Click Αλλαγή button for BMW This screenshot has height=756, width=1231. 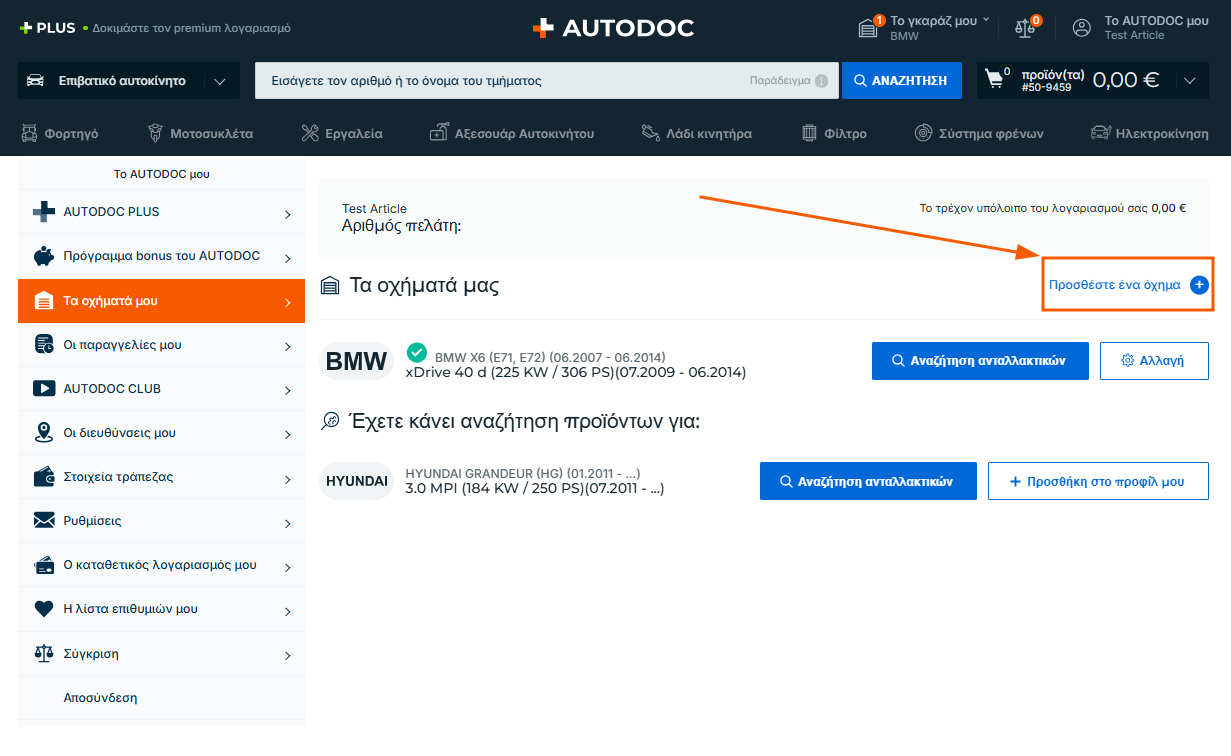point(1154,361)
